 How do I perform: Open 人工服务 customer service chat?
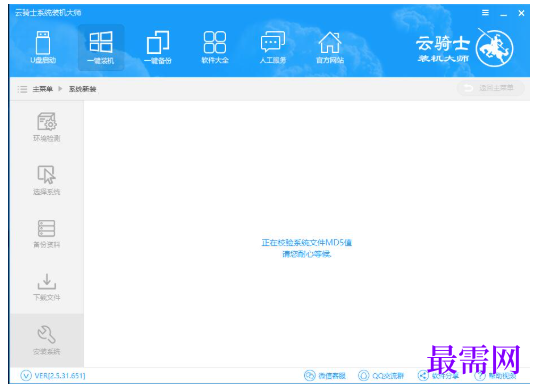(x=273, y=47)
